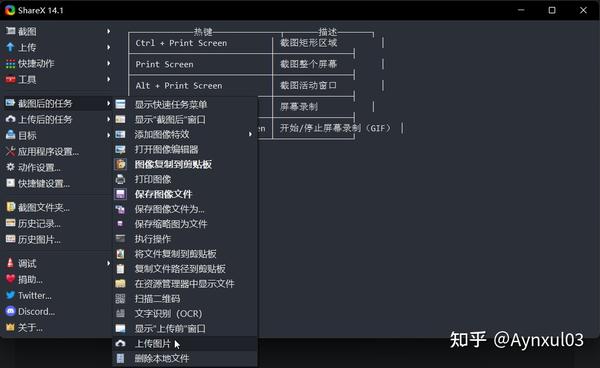Click the Ctrl + Print Screen hotkey cell
The width and height of the screenshot is (600, 368).
coord(201,43)
